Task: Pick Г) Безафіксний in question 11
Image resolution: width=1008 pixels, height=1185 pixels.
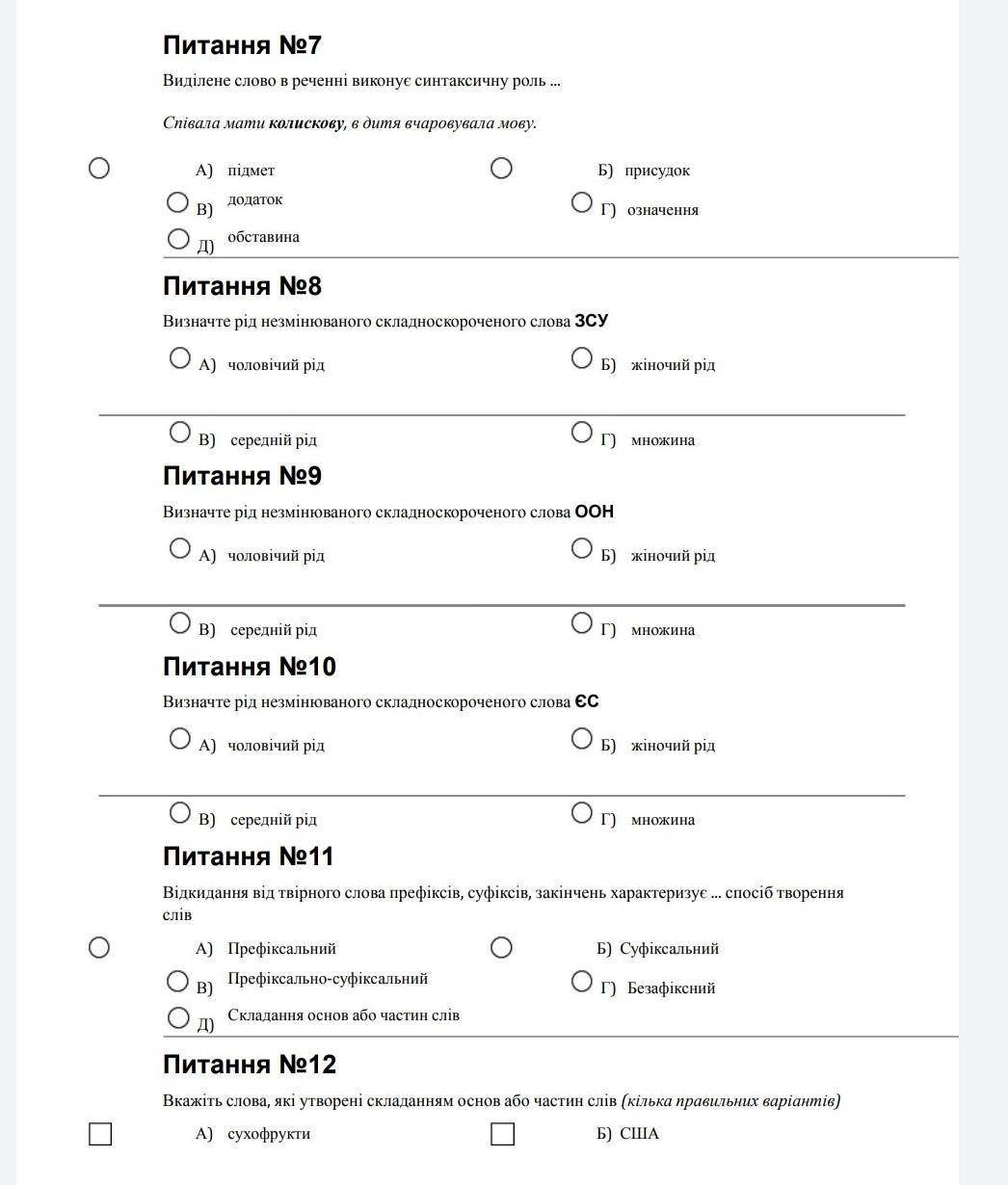Action: [581, 982]
